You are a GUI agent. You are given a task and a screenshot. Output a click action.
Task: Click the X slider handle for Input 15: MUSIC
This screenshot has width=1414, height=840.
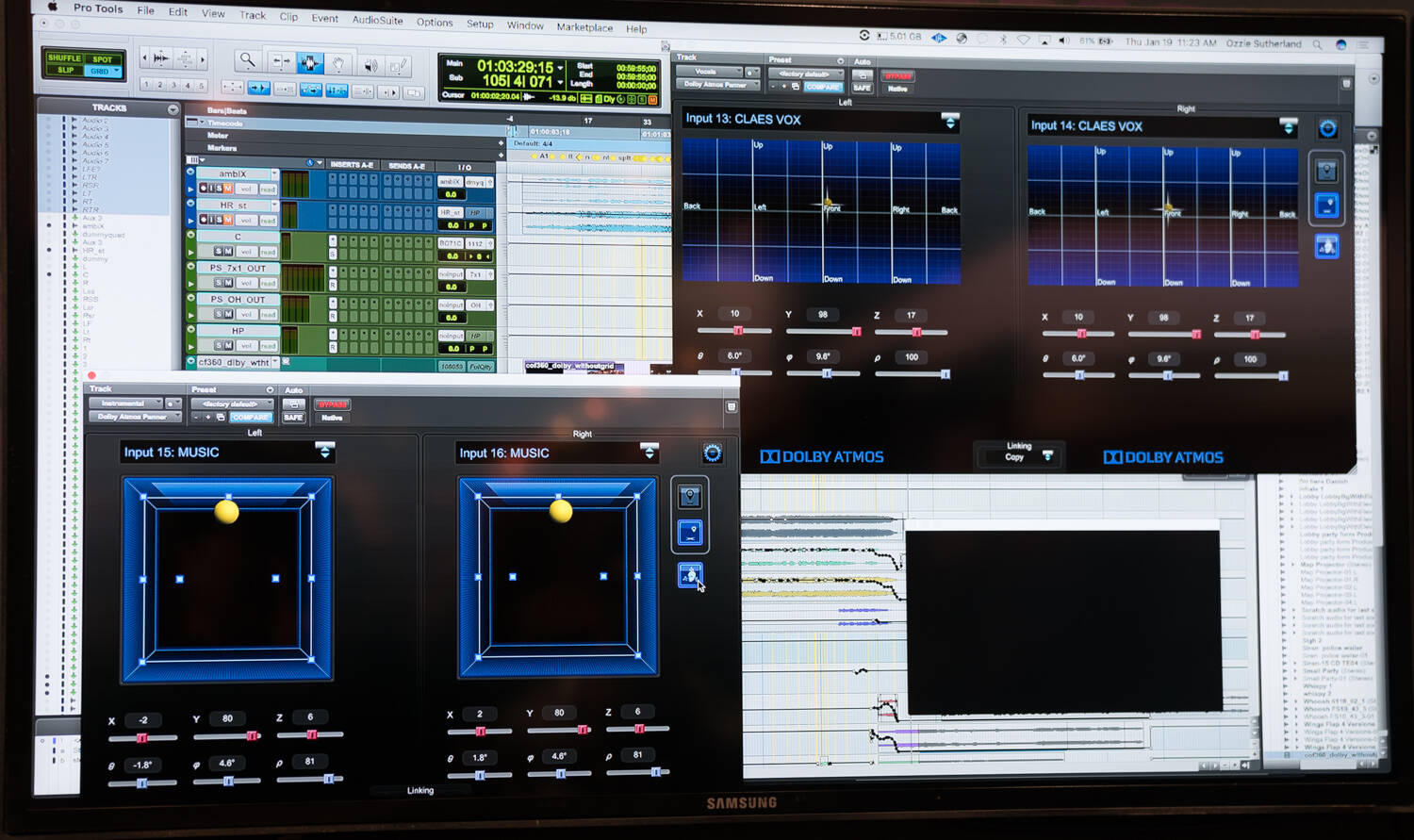(141, 738)
